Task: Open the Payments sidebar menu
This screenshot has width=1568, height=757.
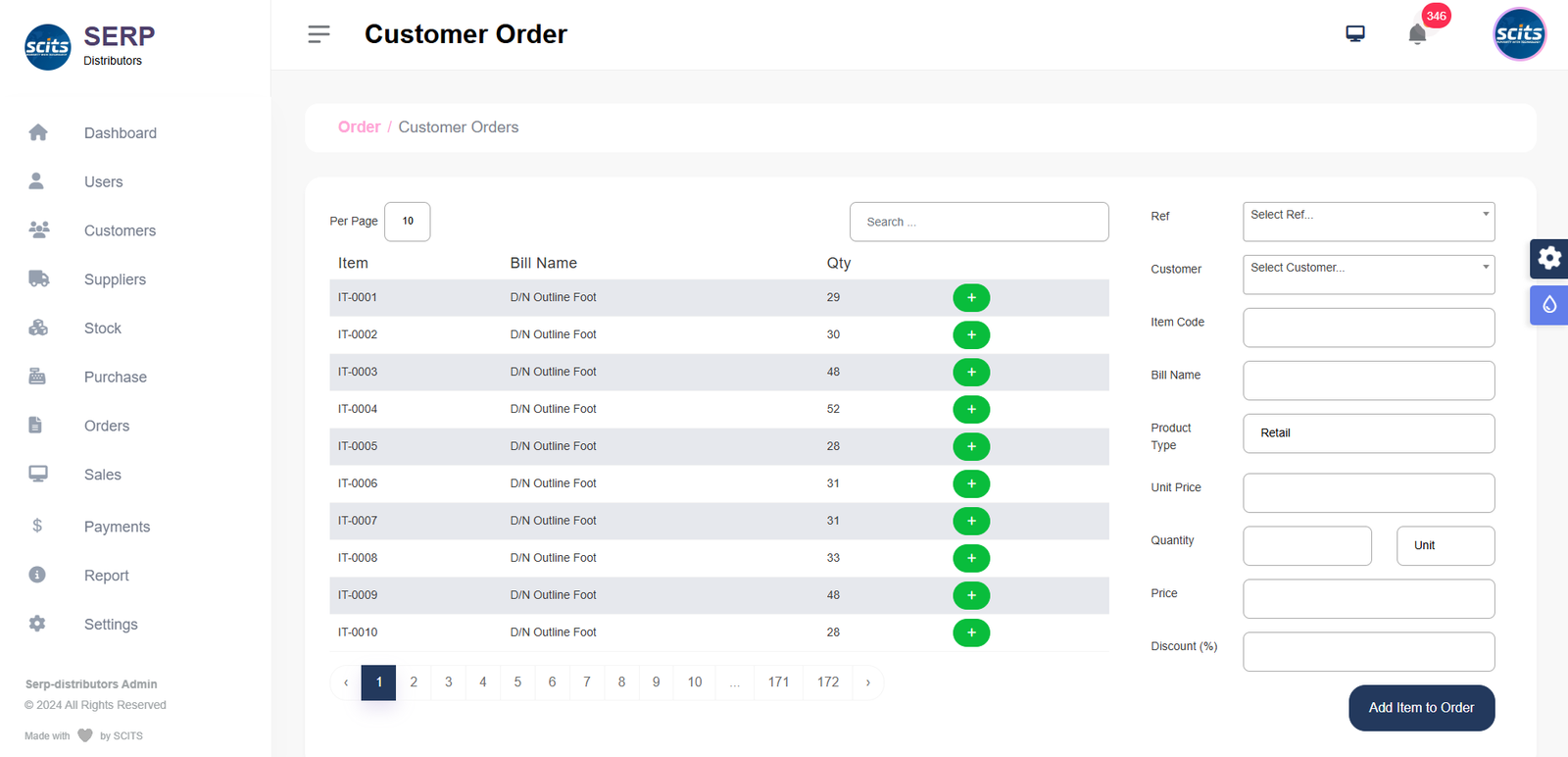Action: coord(117,527)
